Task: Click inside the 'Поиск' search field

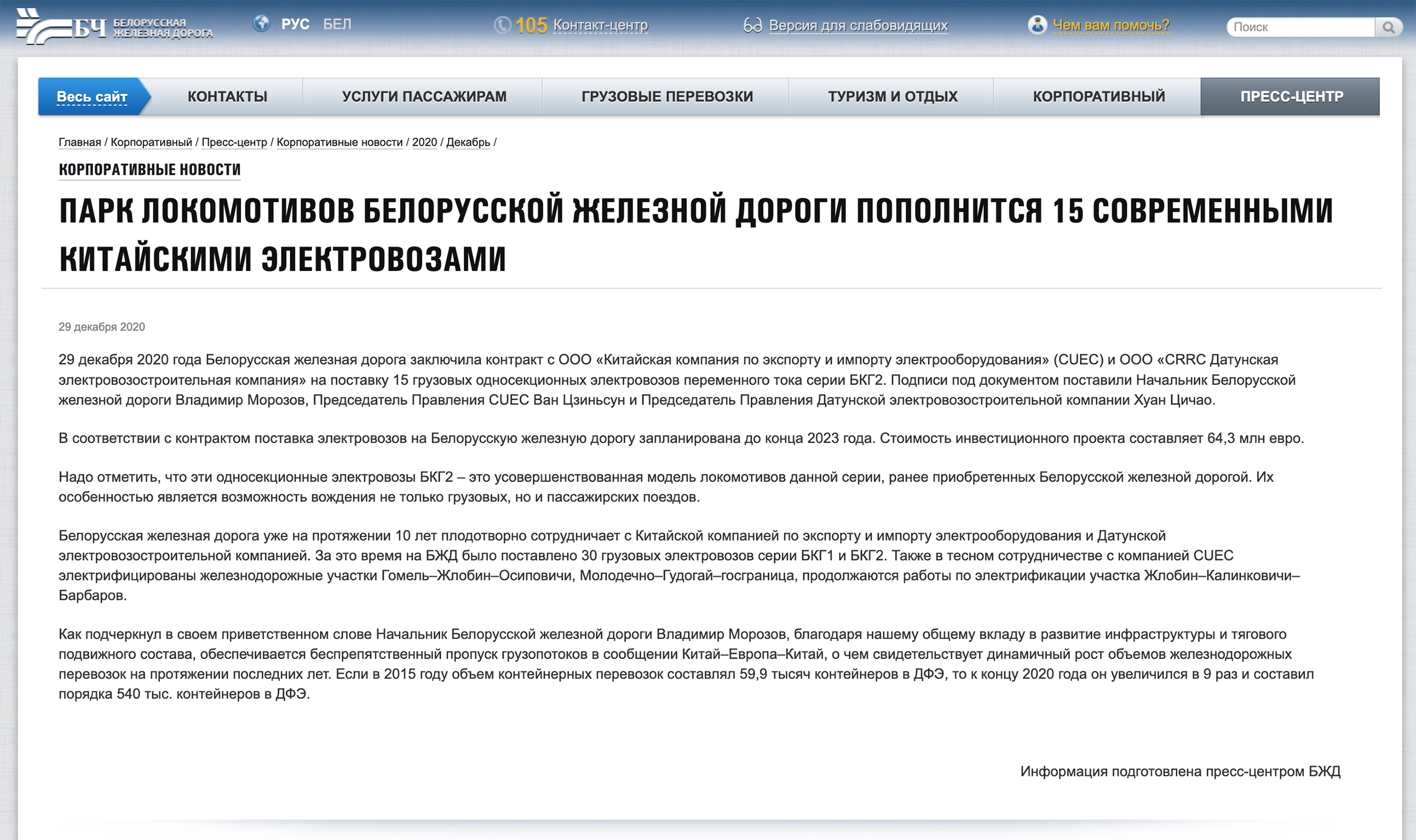Action: (1297, 27)
